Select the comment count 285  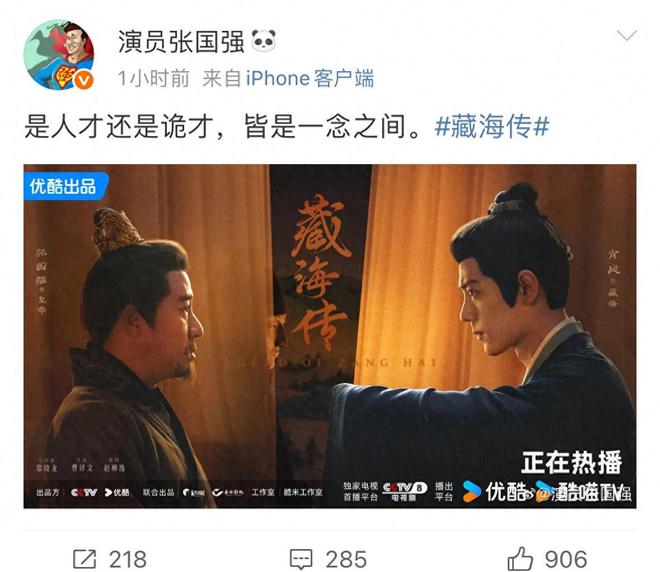pos(346,559)
